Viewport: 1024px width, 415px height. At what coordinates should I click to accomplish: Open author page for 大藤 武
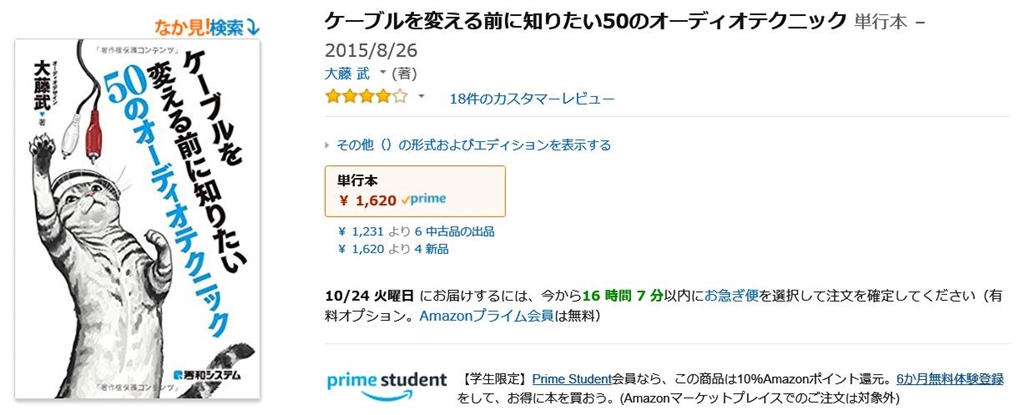(348, 73)
